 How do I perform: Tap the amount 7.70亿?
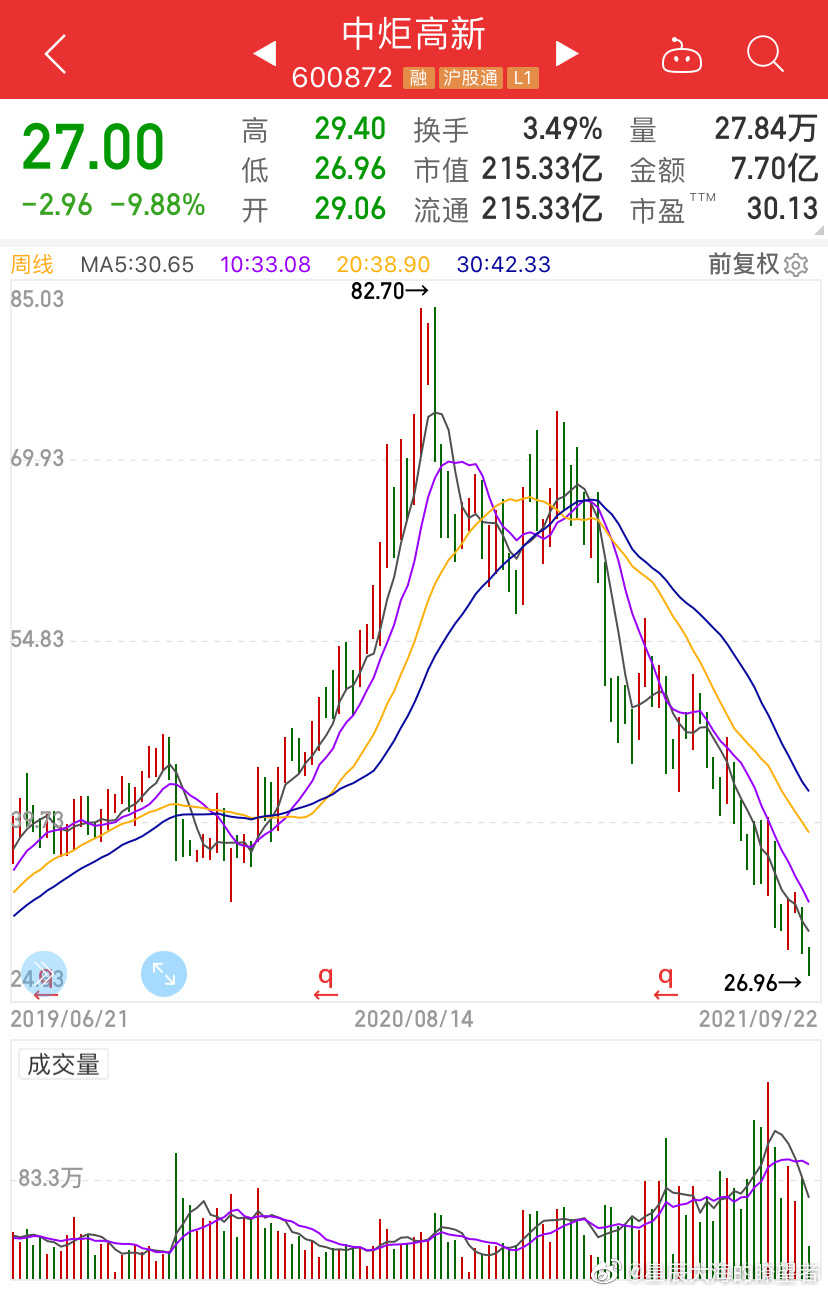coord(774,168)
